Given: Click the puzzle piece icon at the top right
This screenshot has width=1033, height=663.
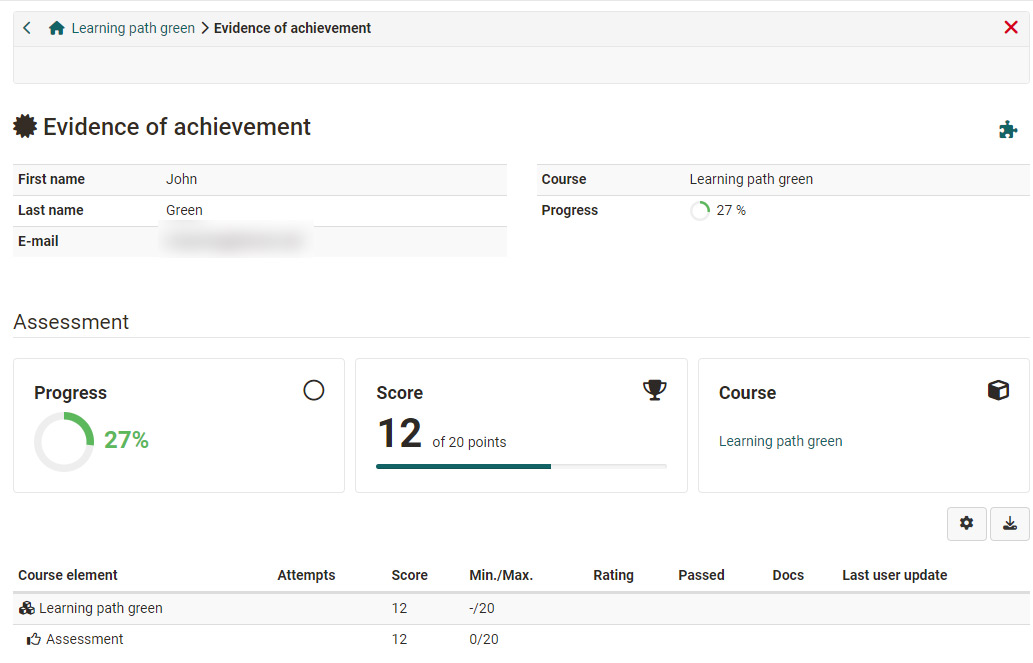Looking at the screenshot, I should (1009, 130).
